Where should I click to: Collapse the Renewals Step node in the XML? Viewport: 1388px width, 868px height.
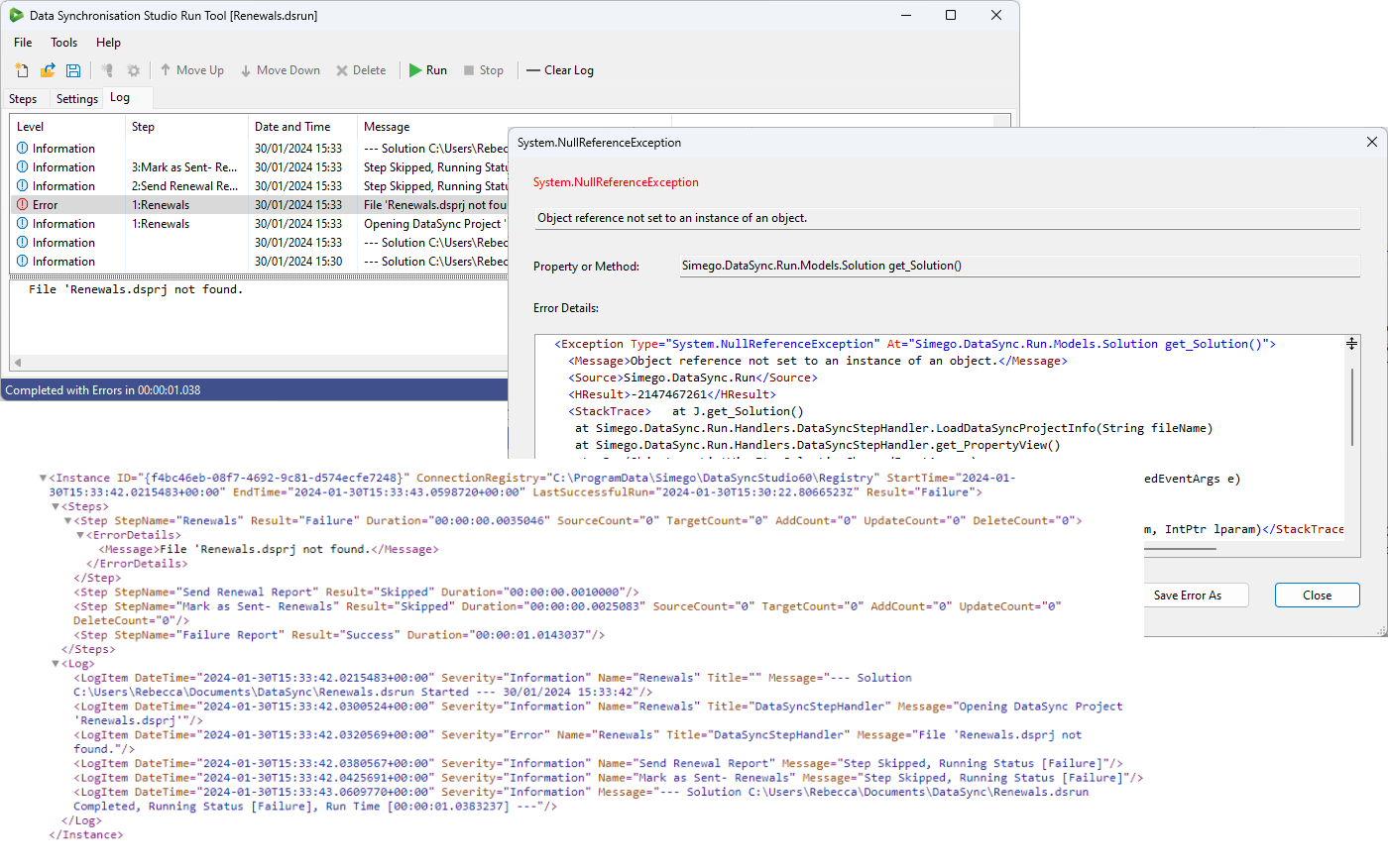click(x=68, y=520)
